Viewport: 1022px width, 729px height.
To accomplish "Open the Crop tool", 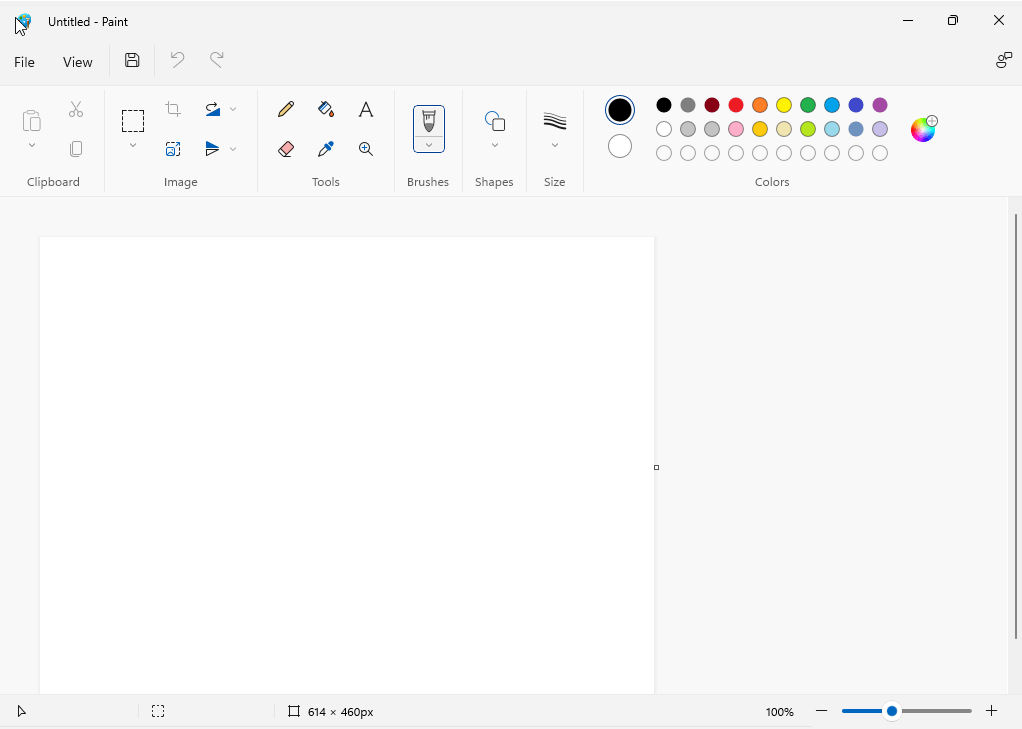I will click(173, 108).
